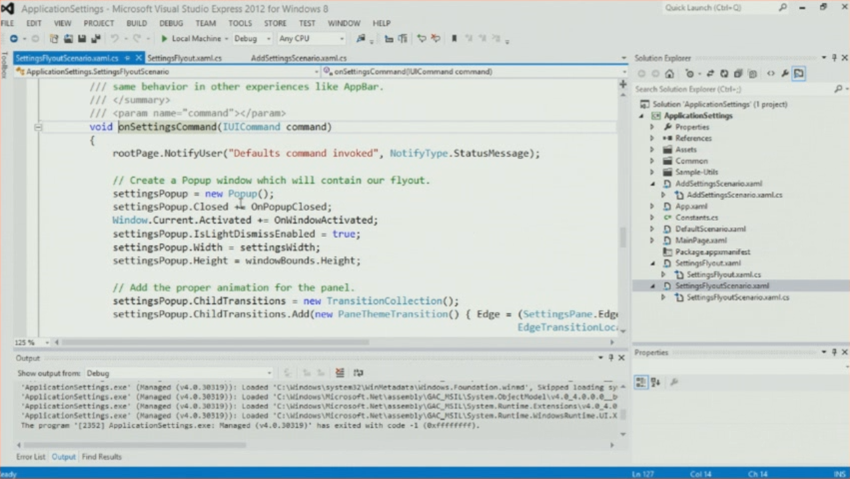Close the SettingsFlyoutScenario.xaml.cs tab
The width and height of the screenshot is (850, 479).
(139, 57)
